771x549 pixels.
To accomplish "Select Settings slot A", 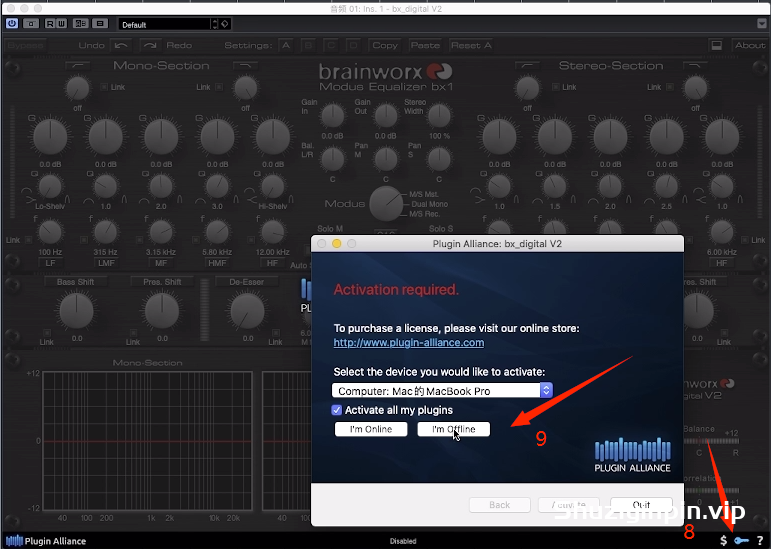I will coord(286,45).
